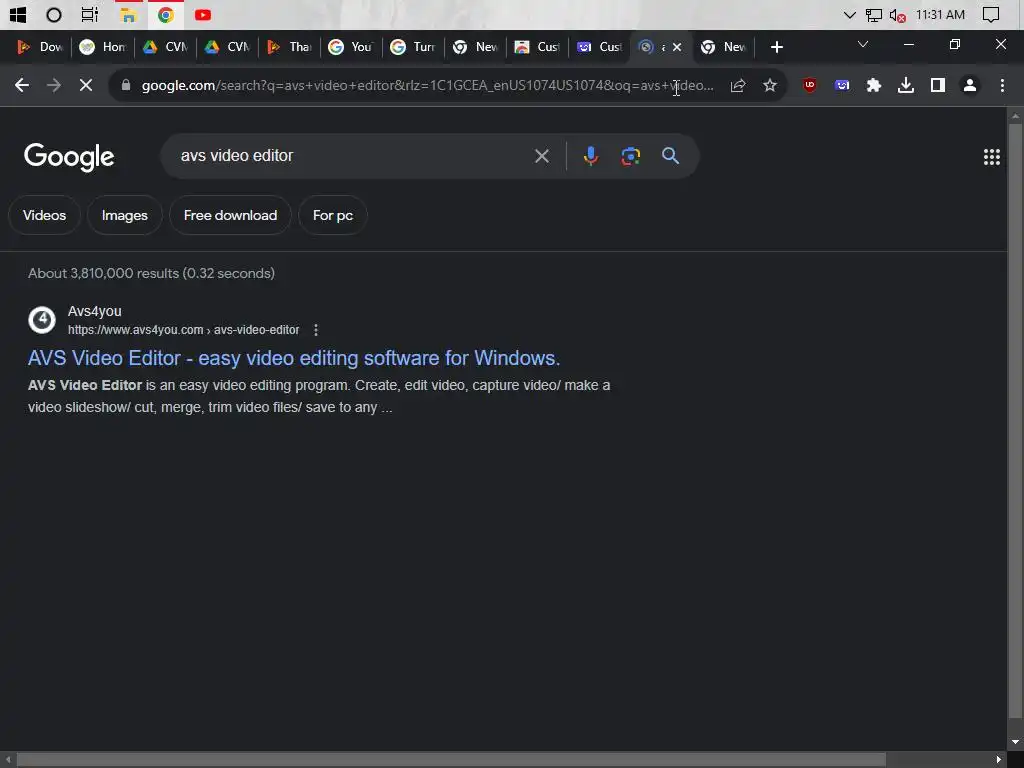Viewport: 1024px width, 768px height.
Task: Expand the tab search dropdown
Action: 863,44
